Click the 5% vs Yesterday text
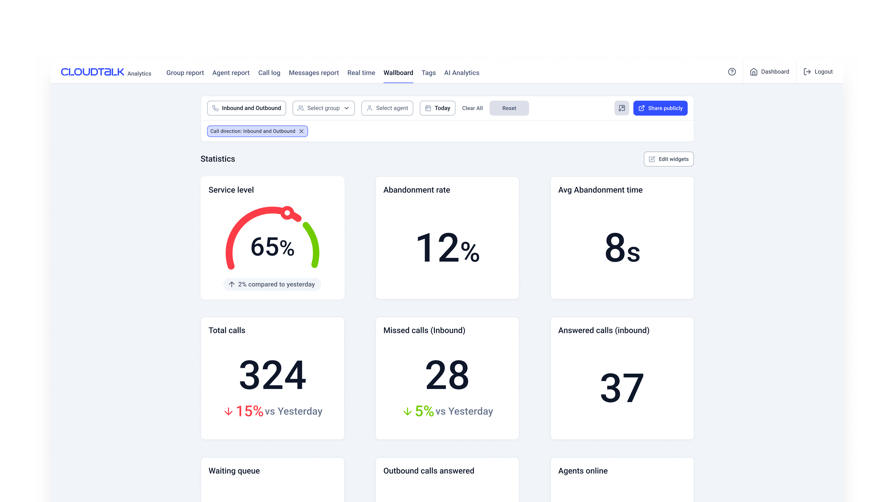This screenshot has width=894, height=502. click(x=448, y=411)
